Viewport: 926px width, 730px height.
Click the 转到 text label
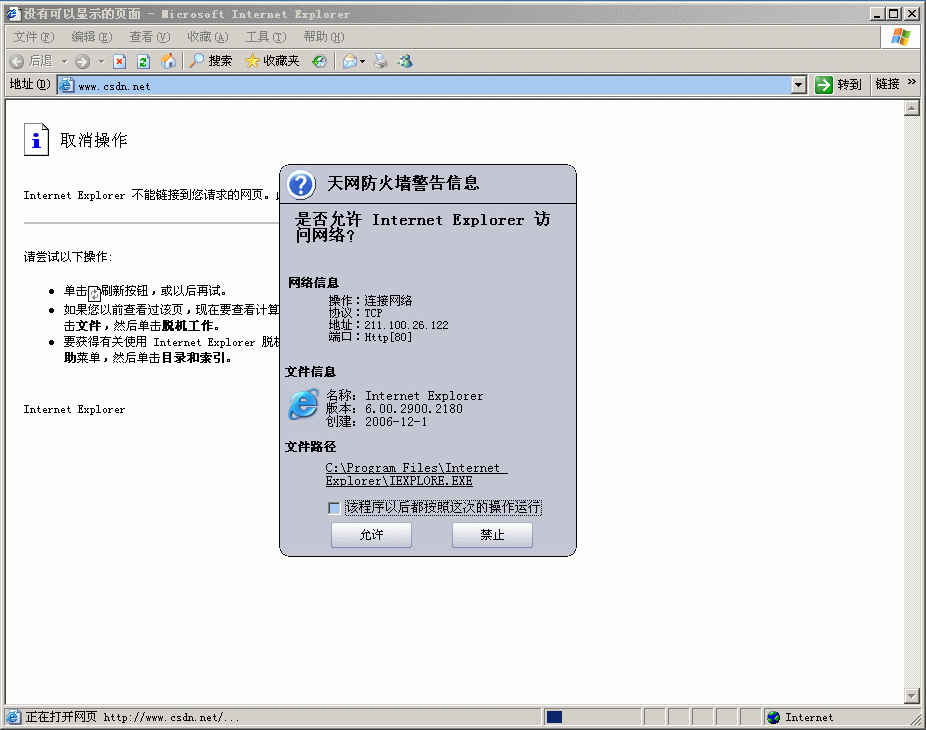pos(849,85)
